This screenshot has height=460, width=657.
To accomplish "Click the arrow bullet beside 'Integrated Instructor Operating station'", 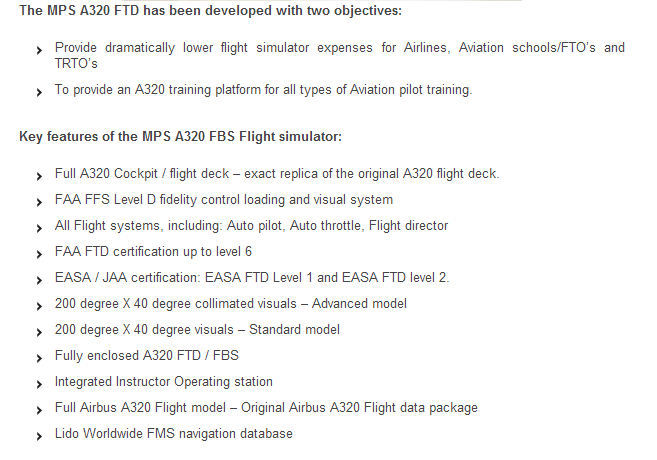I will 39,384.
